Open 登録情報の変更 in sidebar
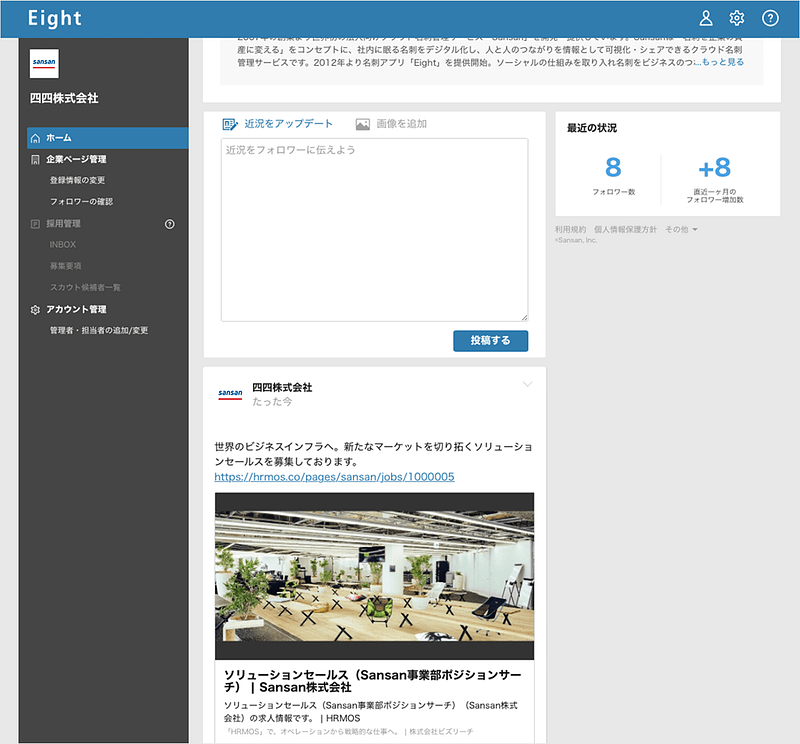The width and height of the screenshot is (800, 744). tap(78, 180)
